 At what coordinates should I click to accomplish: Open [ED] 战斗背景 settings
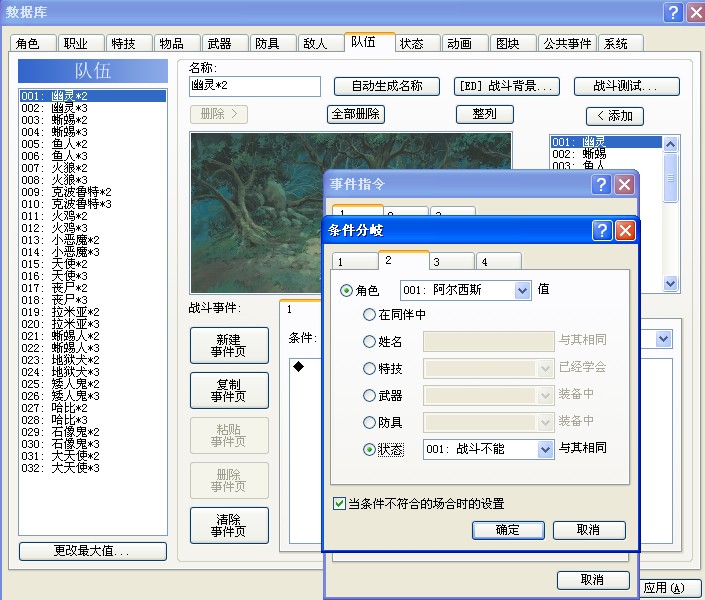[x=507, y=86]
